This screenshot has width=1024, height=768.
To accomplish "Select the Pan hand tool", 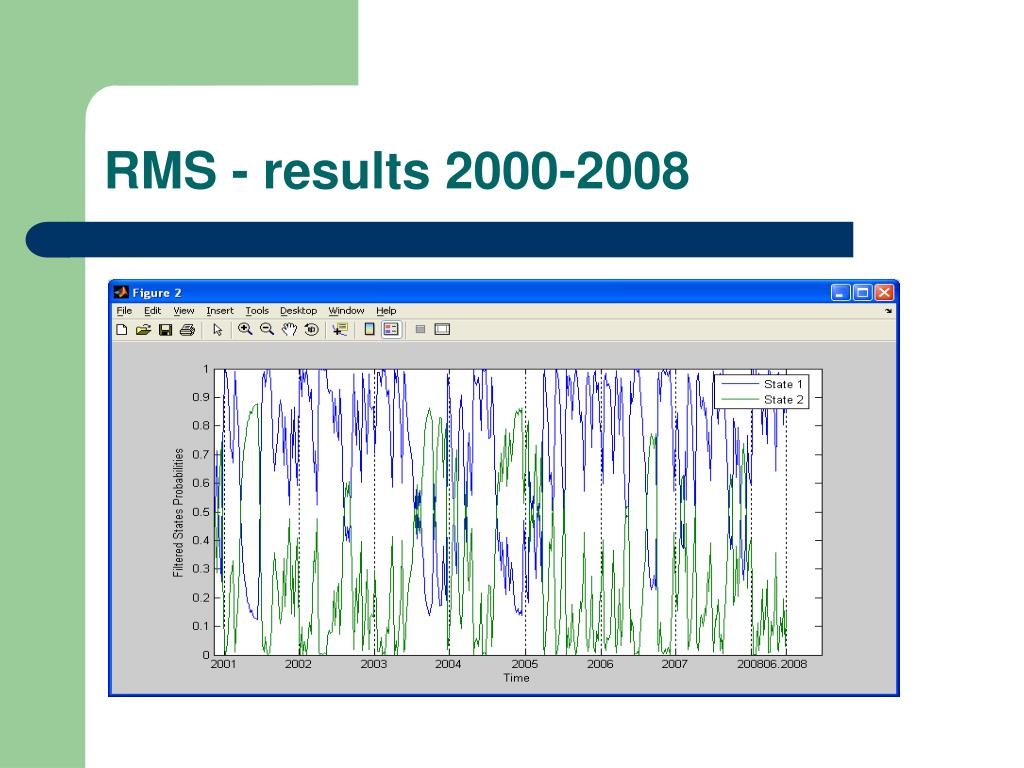I will [x=289, y=330].
